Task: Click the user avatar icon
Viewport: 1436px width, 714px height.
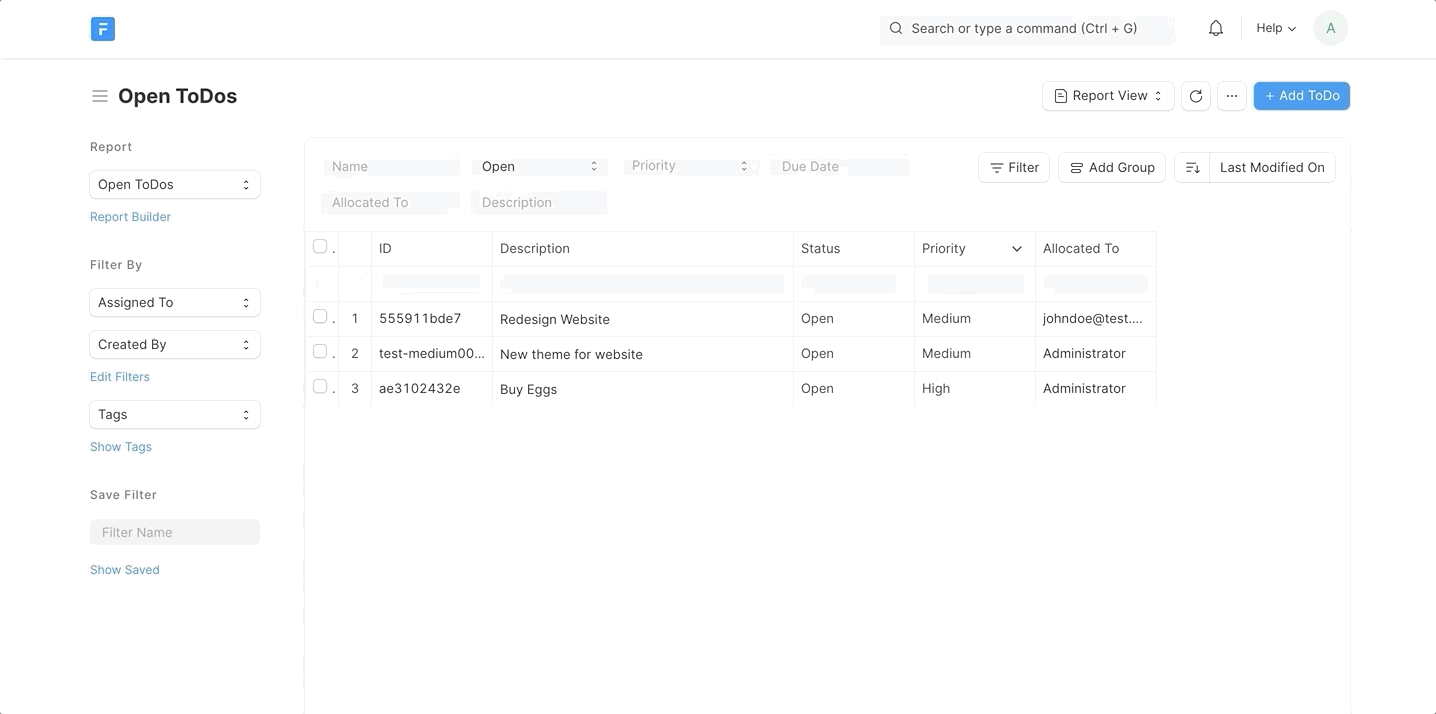Action: (1330, 27)
